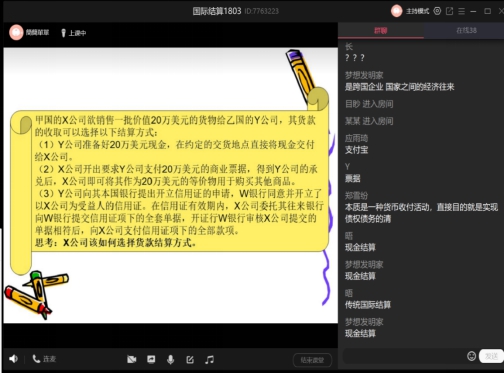
Task: Click the pop-out external window icon
Action: point(449,11)
